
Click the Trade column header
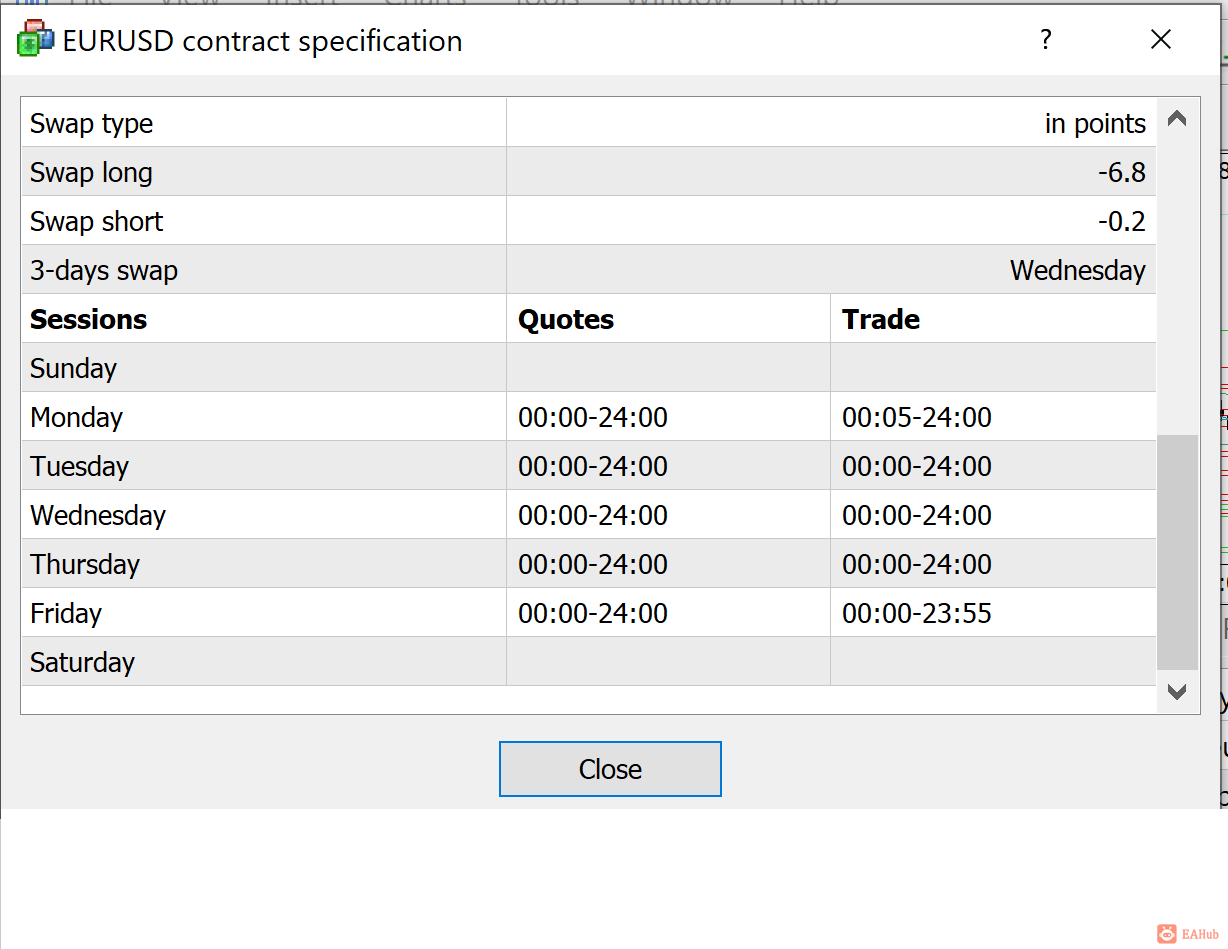881,320
